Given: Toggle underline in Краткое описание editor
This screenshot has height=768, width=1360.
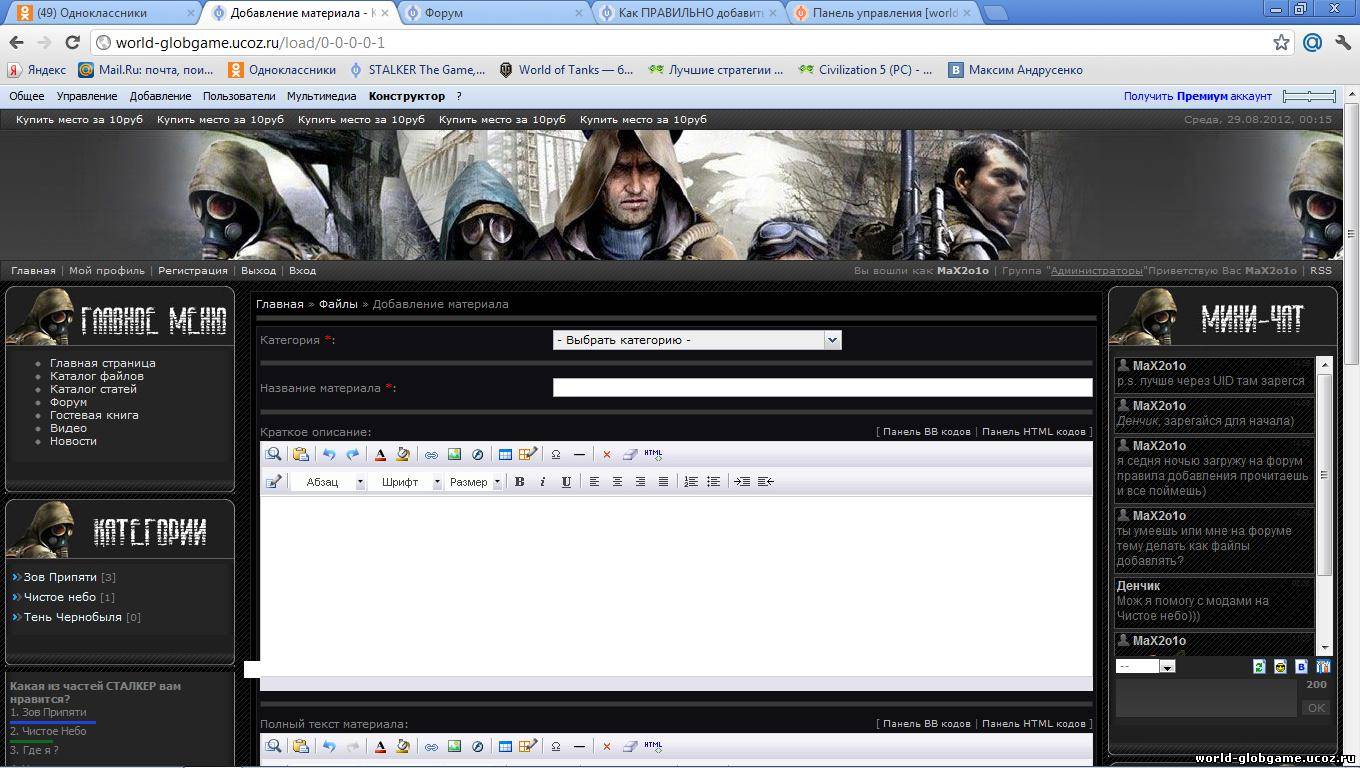Looking at the screenshot, I should coord(566,482).
